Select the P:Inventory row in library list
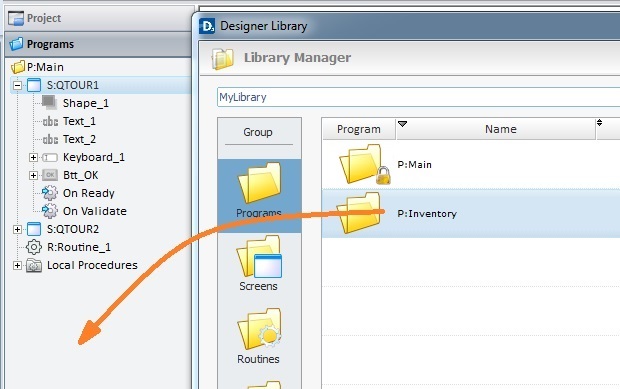Screen dimensions: 620x389 click(x=471, y=213)
